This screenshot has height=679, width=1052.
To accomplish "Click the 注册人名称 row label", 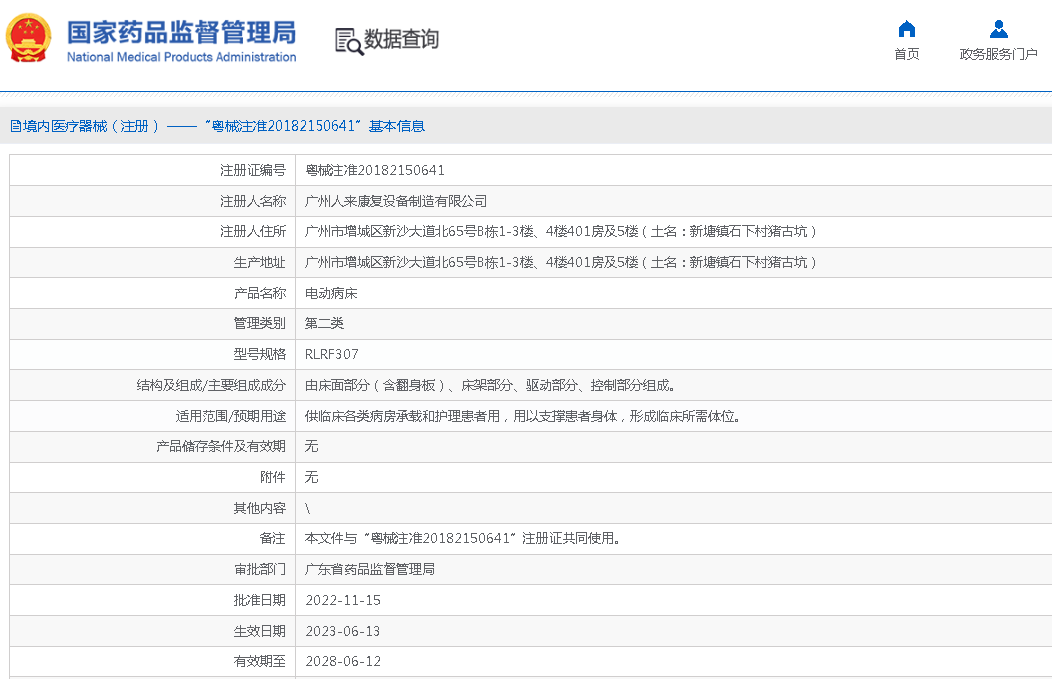I will [x=253, y=201].
